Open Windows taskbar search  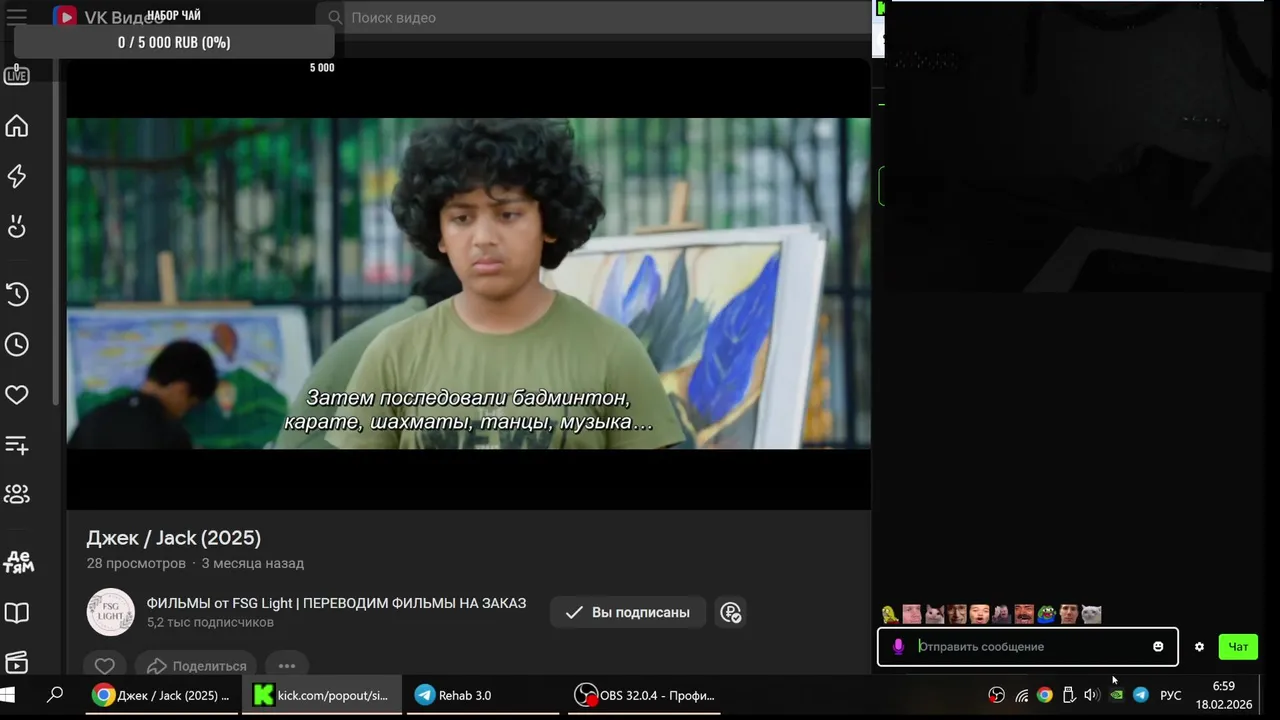pos(55,695)
